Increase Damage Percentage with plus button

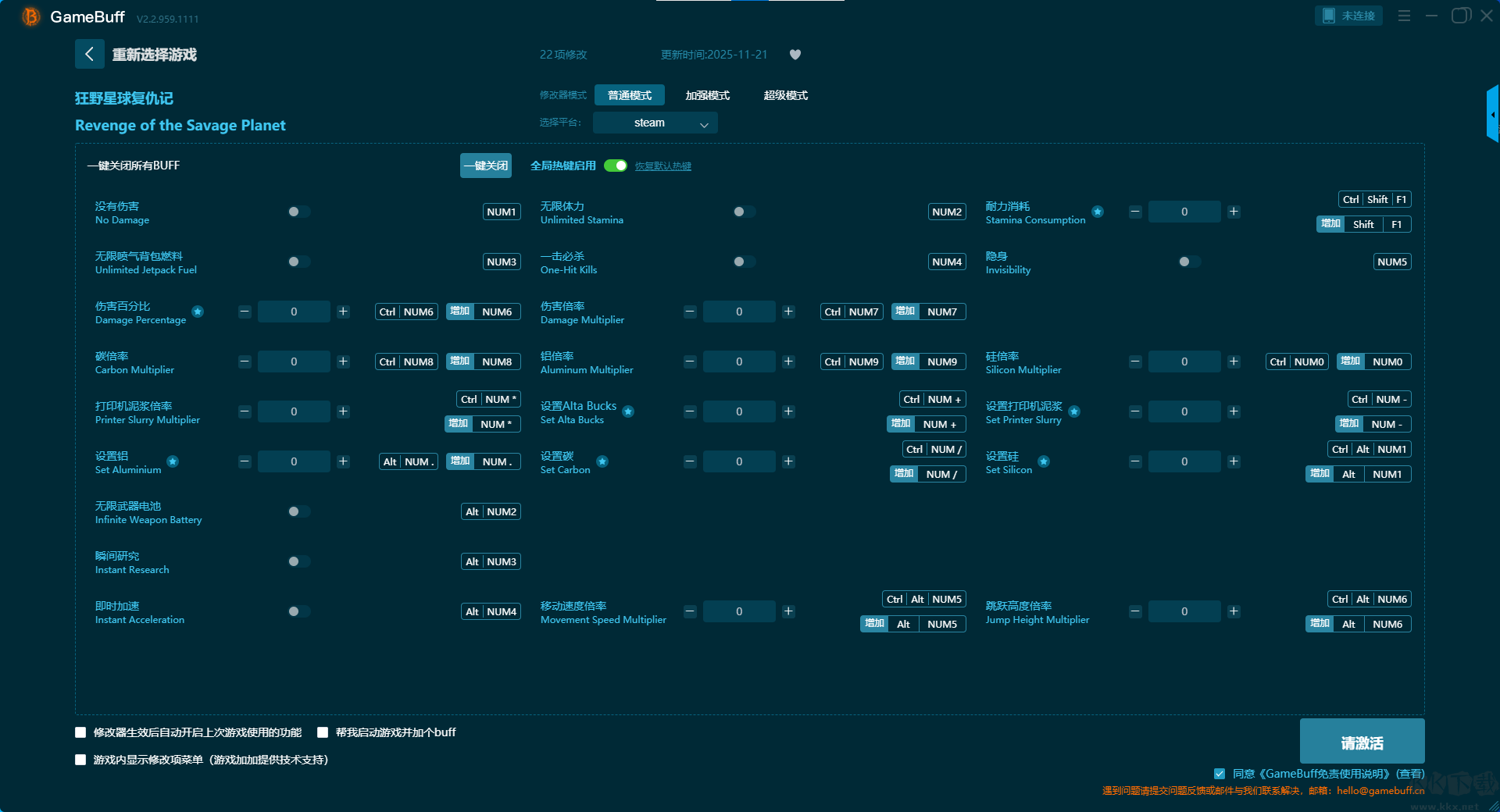click(x=343, y=312)
